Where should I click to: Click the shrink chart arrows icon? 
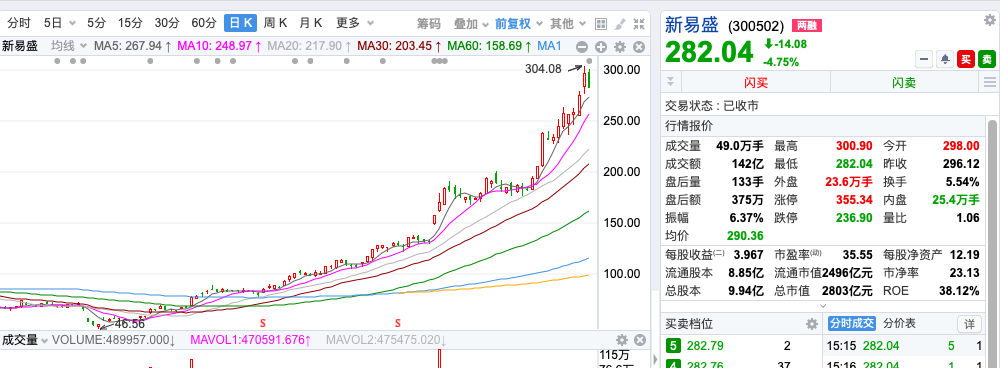(639, 24)
